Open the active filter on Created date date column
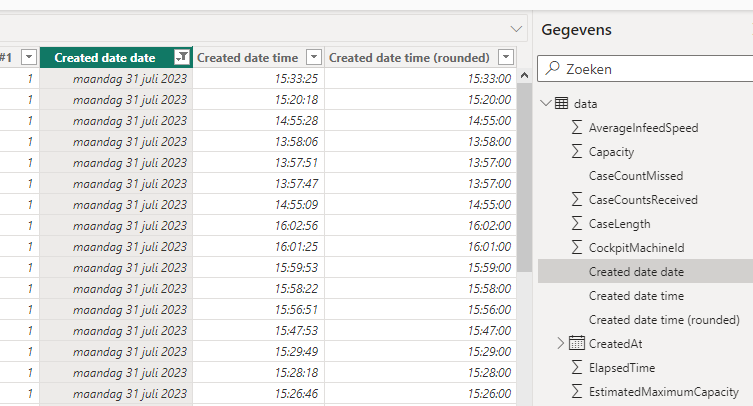 click(182, 57)
